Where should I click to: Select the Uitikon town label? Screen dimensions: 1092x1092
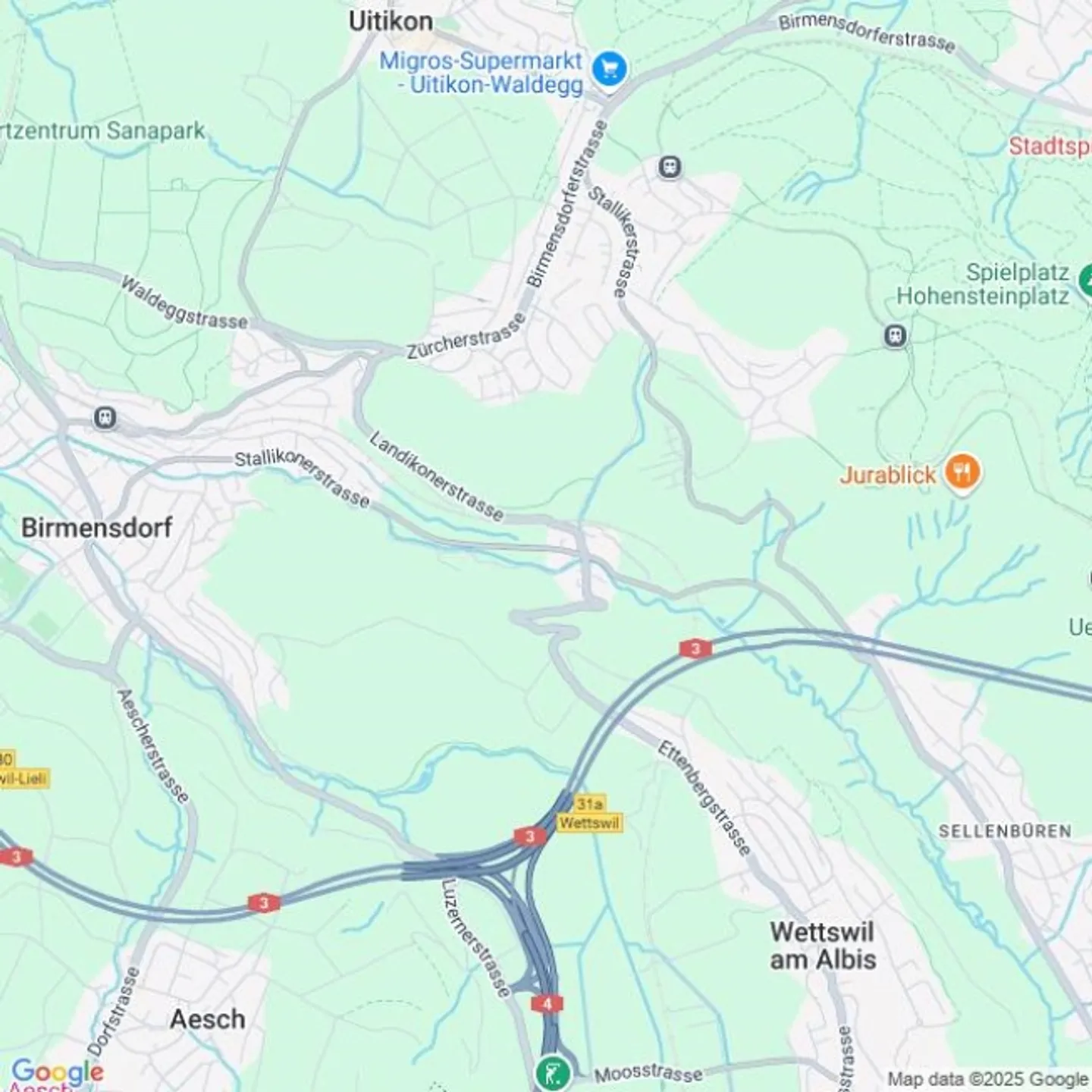point(391,20)
